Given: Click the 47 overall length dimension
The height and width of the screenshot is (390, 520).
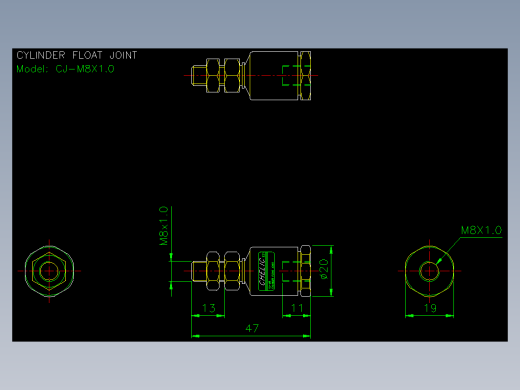Looking at the screenshot, I should click(x=252, y=329).
